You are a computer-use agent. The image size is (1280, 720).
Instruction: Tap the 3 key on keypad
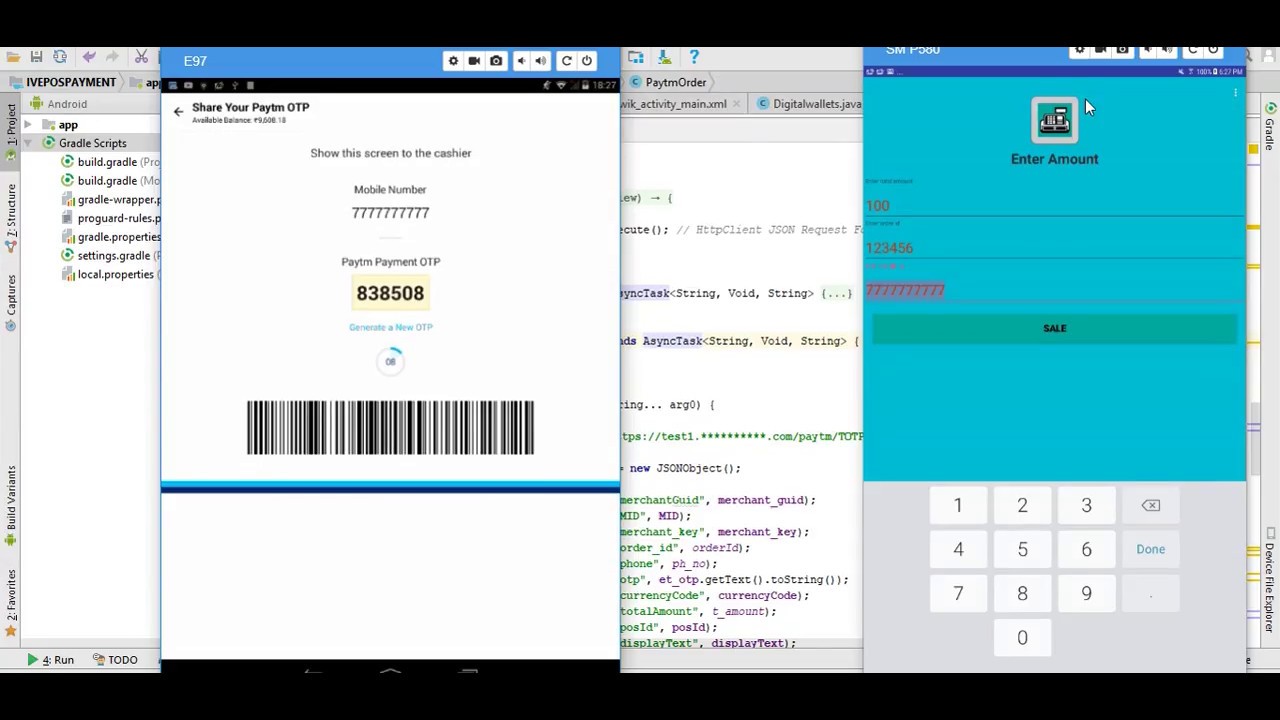pyautogui.click(x=1086, y=505)
